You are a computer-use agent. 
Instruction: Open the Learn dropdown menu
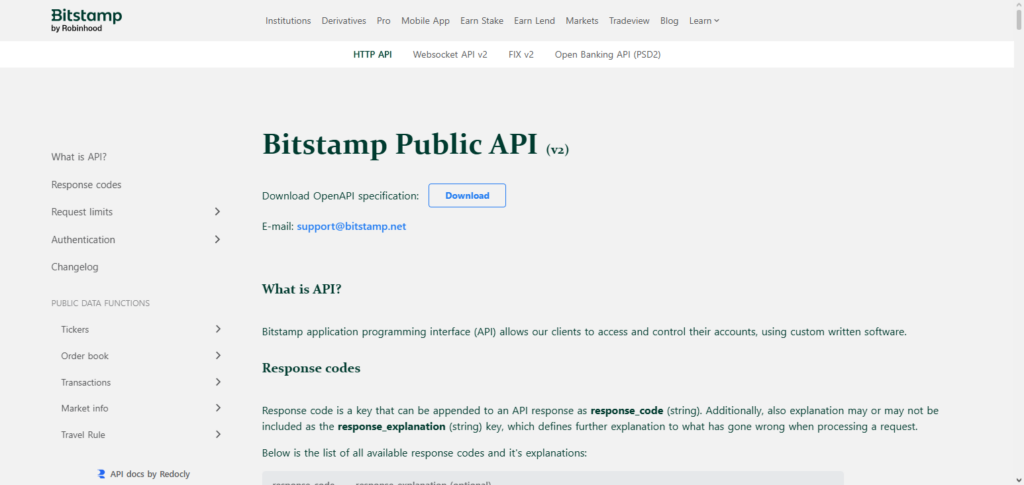pos(704,21)
